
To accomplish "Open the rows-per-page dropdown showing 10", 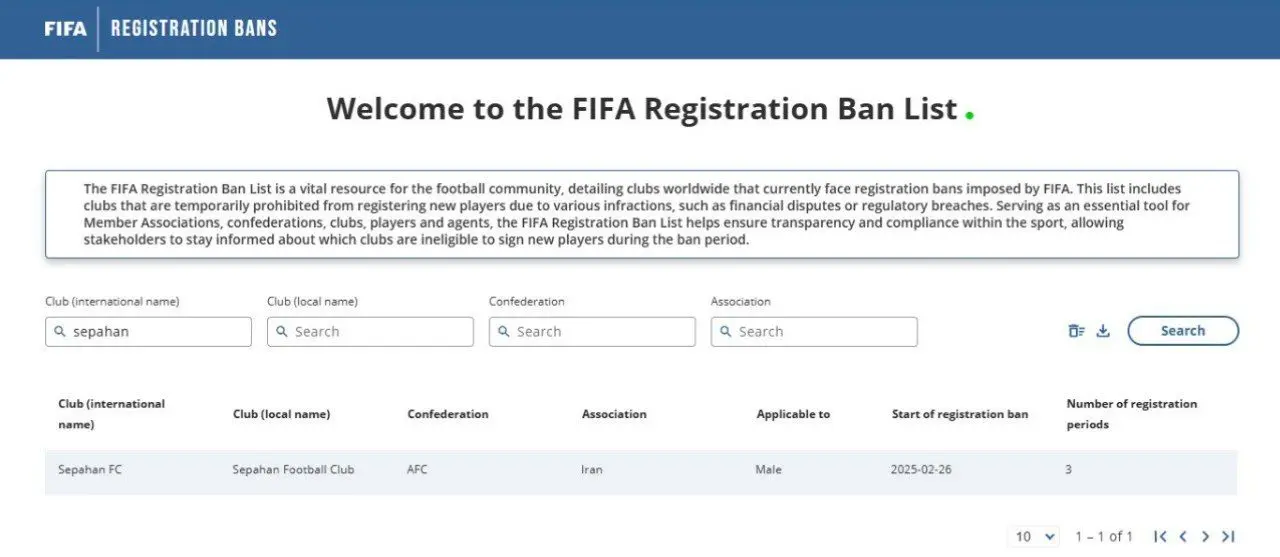I will pyautogui.click(x=1035, y=537).
